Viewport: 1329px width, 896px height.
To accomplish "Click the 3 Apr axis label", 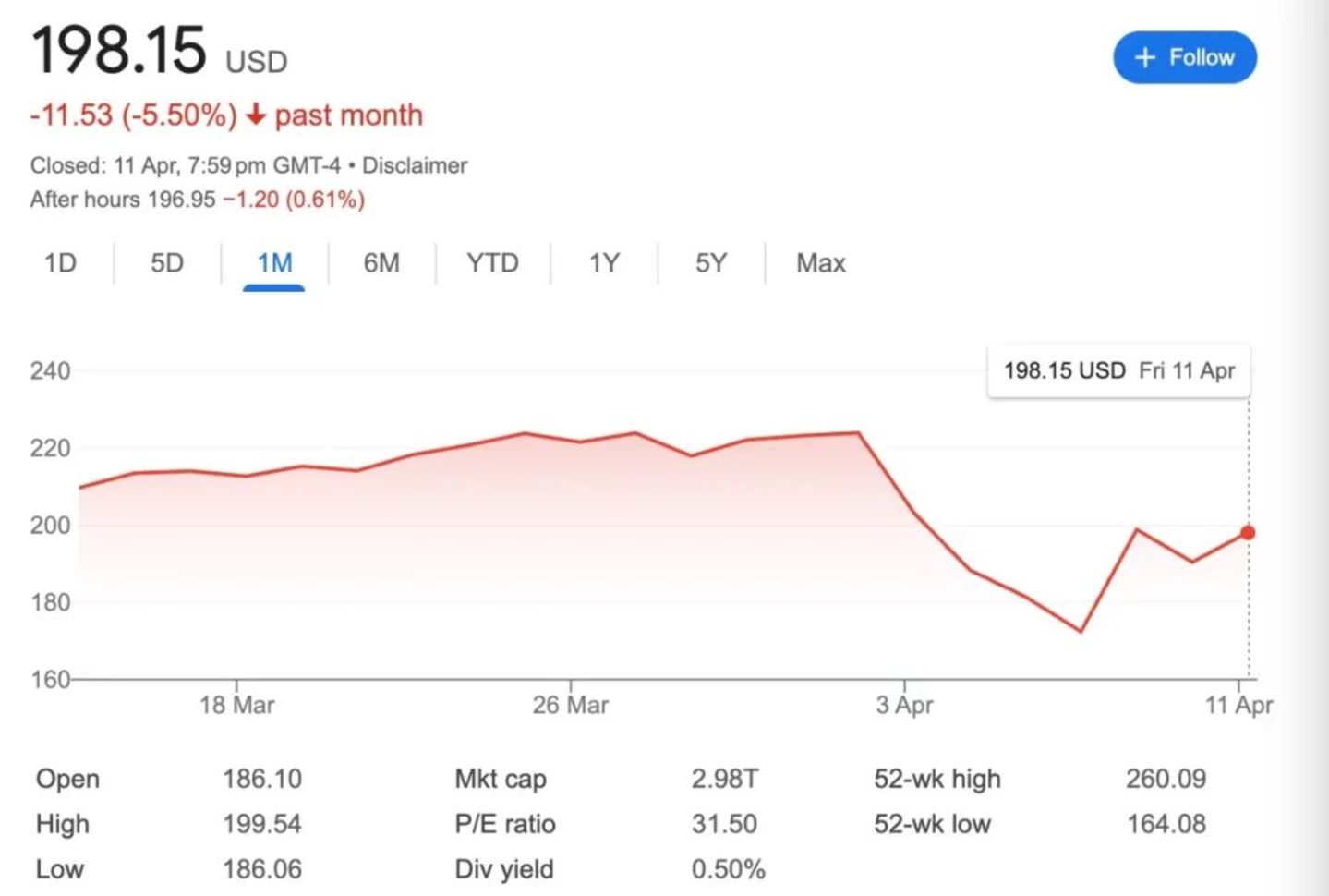I will [x=904, y=706].
